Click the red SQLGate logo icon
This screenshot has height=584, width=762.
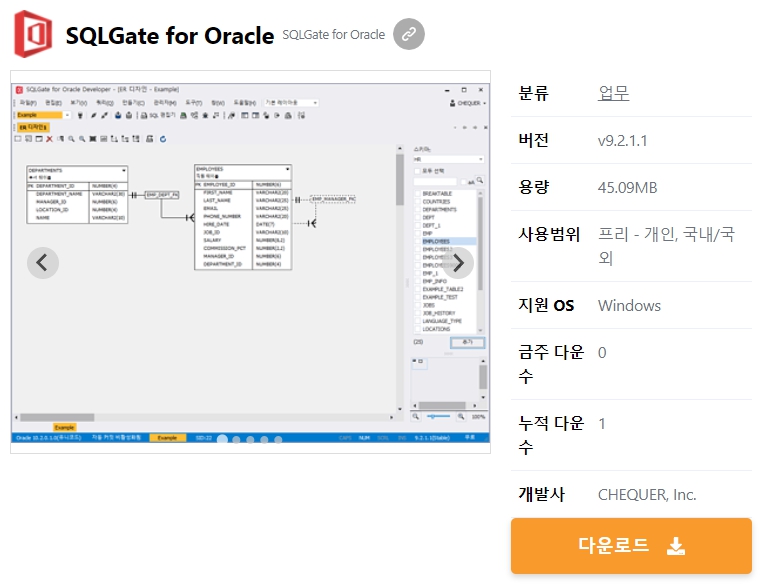click(x=33, y=34)
